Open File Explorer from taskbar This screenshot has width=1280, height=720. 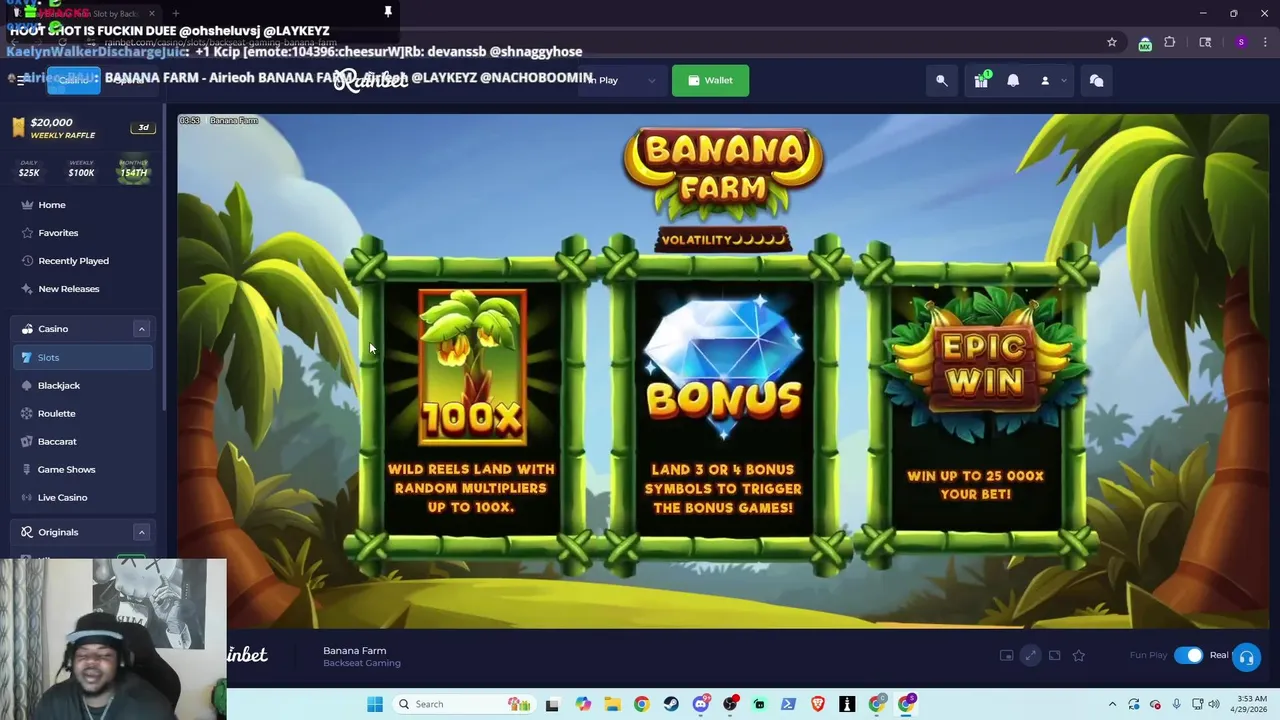(612, 704)
